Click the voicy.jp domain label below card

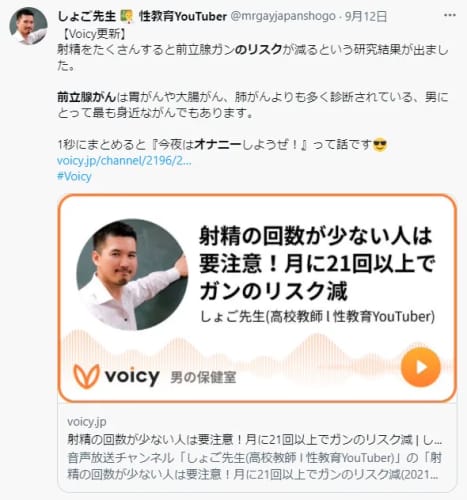click(x=87, y=422)
